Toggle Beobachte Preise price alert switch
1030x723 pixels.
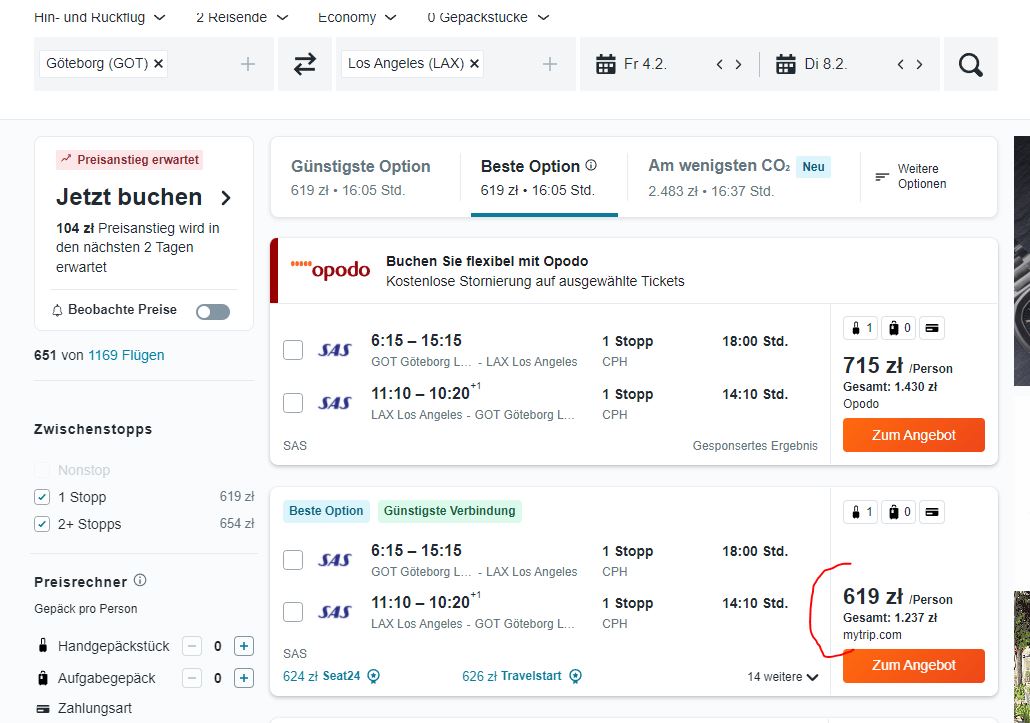(213, 311)
